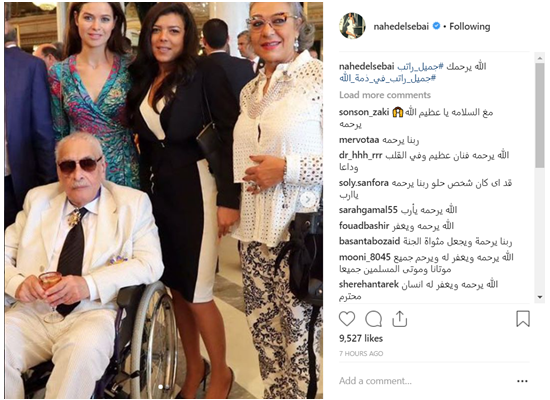
Task: Open the 7 HOURS AGO timestamp link
Action: [x=361, y=354]
